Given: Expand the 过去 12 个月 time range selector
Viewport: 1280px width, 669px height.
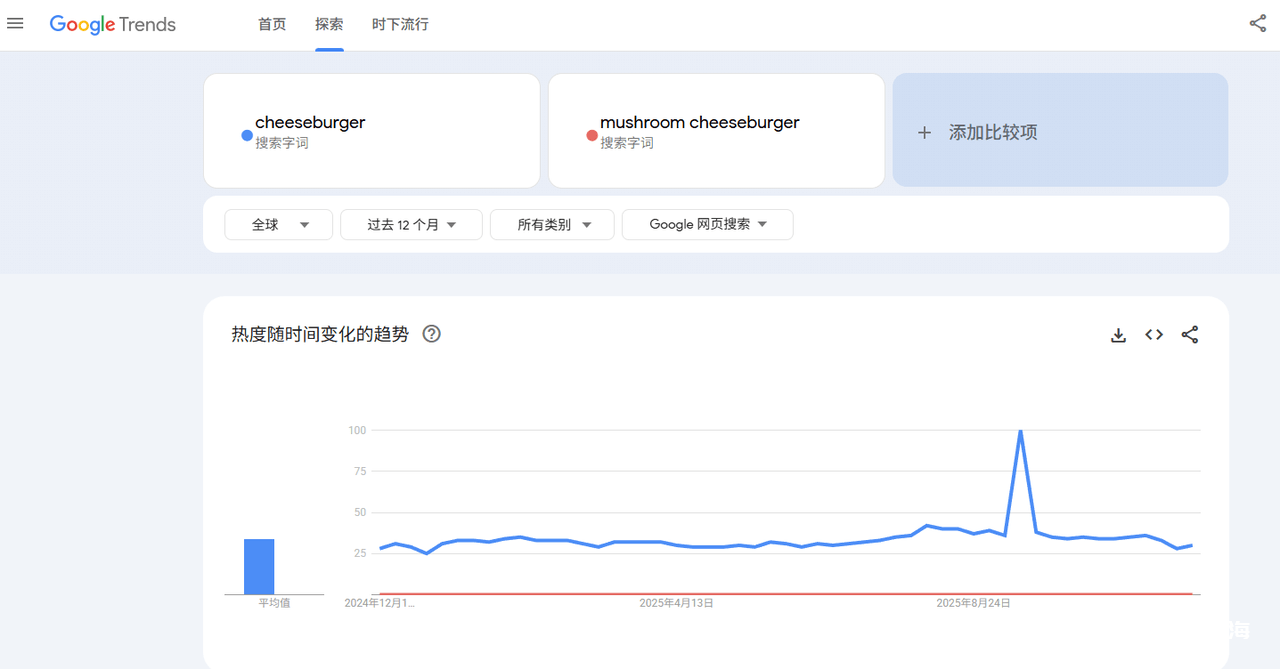Looking at the screenshot, I should [411, 224].
